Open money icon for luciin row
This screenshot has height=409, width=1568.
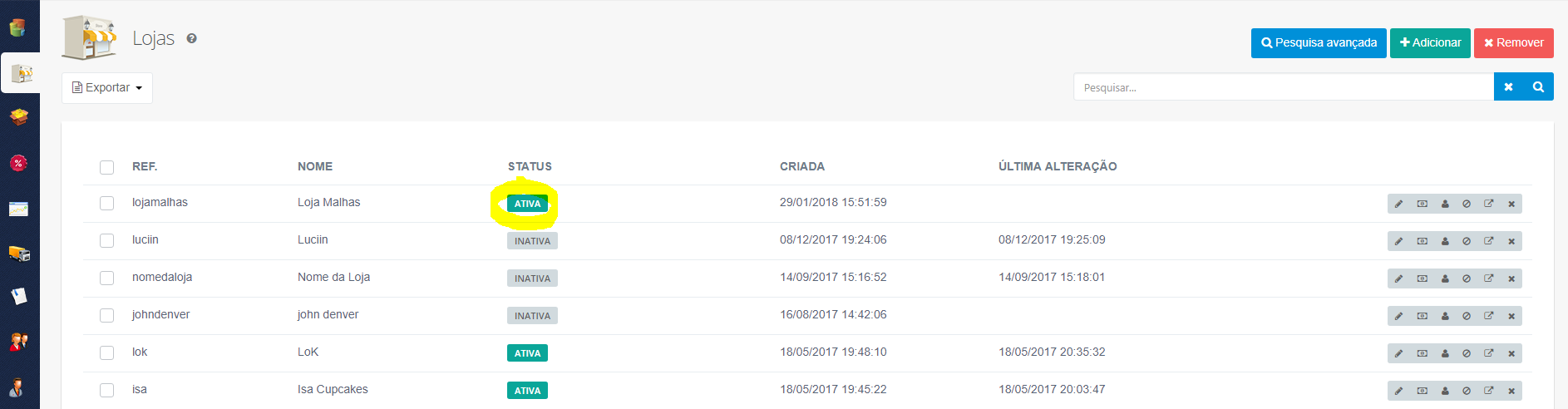pos(1423,241)
